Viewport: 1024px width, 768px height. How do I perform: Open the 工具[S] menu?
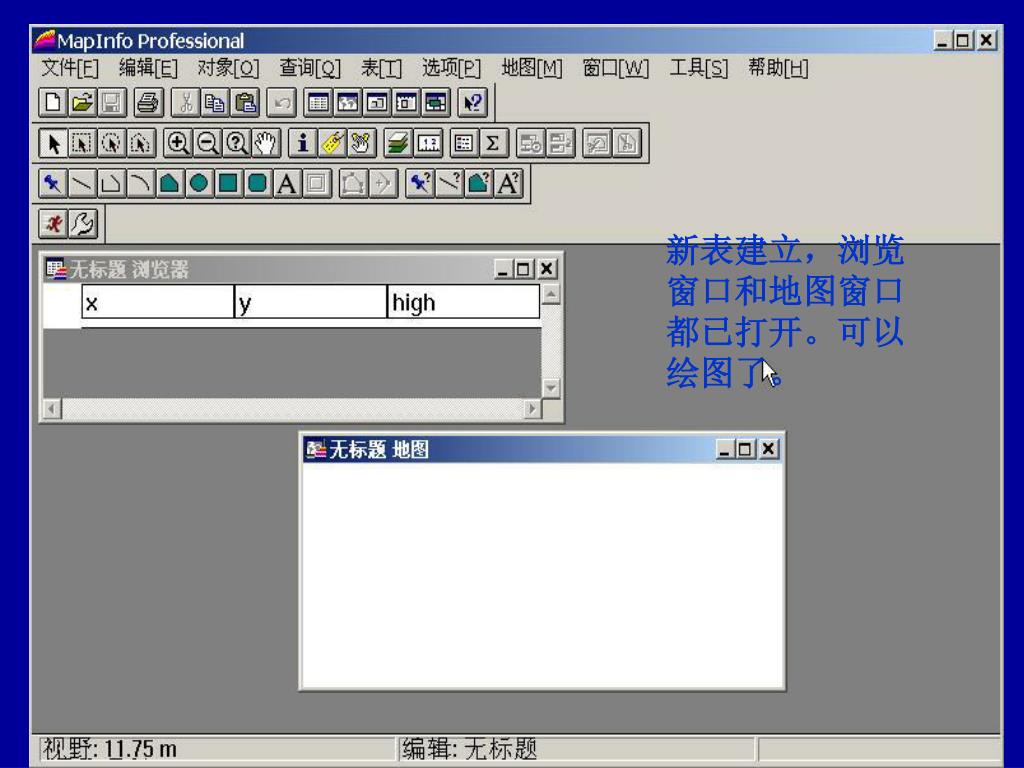(699, 68)
